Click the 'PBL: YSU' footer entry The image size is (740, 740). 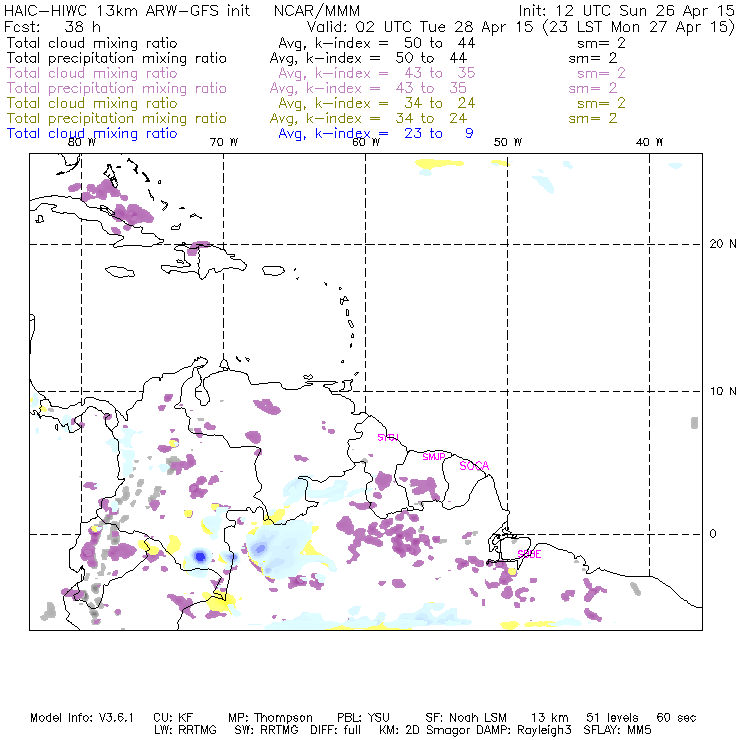[363, 718]
